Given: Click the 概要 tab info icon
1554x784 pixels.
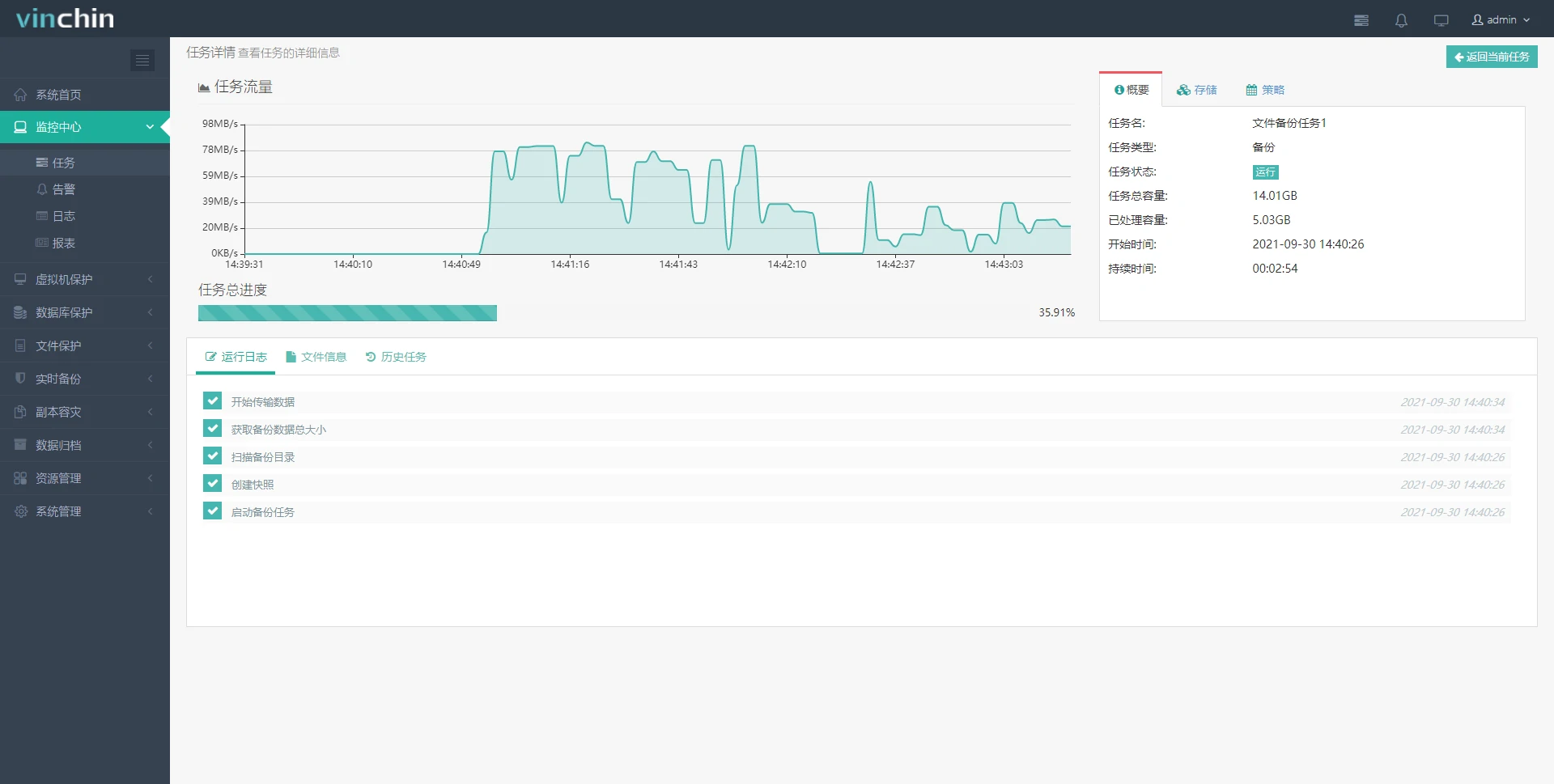Looking at the screenshot, I should point(1119,90).
